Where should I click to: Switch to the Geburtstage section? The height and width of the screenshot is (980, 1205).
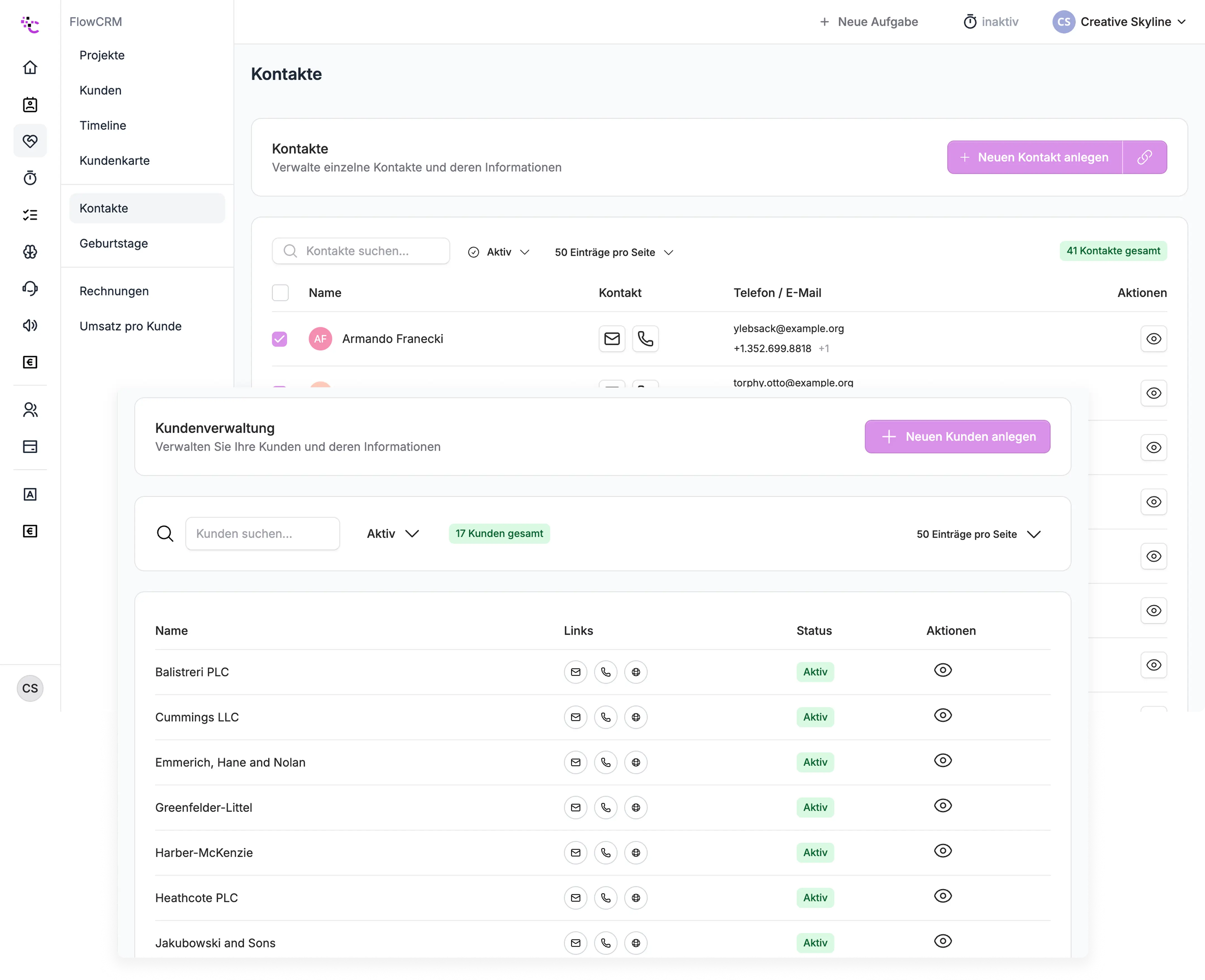tap(114, 243)
